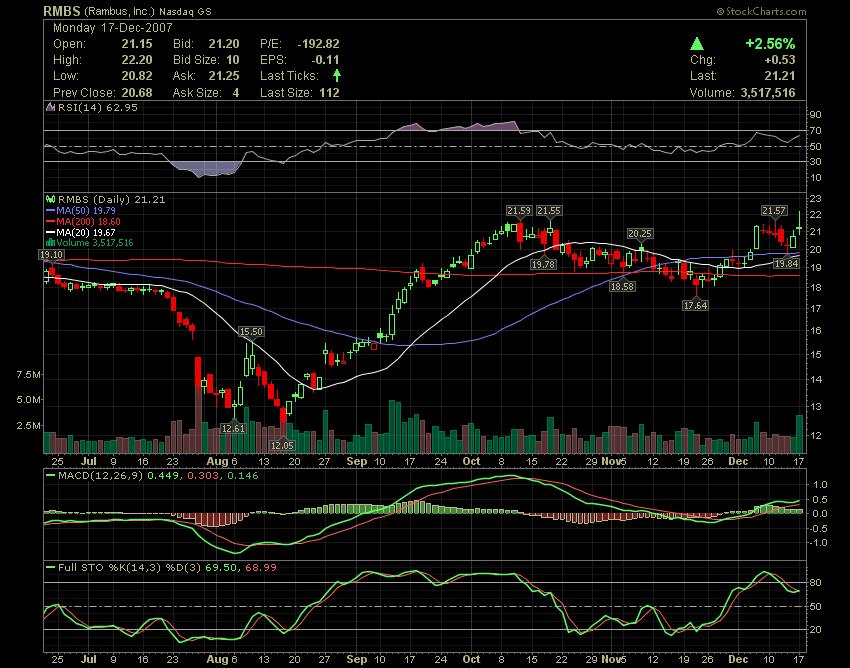
Task: Click the 19.84 price label
Action: (x=786, y=264)
